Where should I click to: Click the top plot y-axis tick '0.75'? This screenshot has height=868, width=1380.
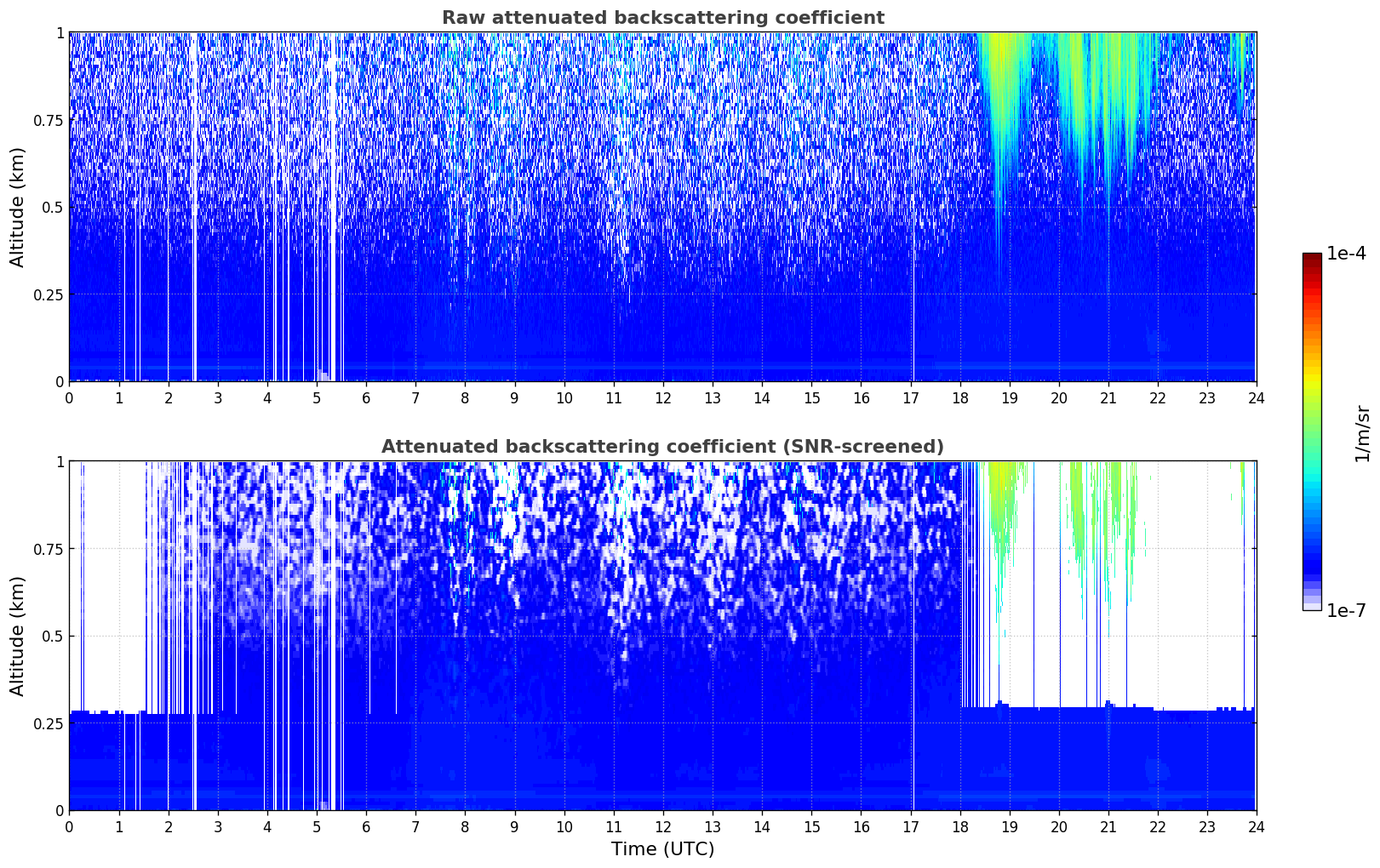[x=49, y=120]
